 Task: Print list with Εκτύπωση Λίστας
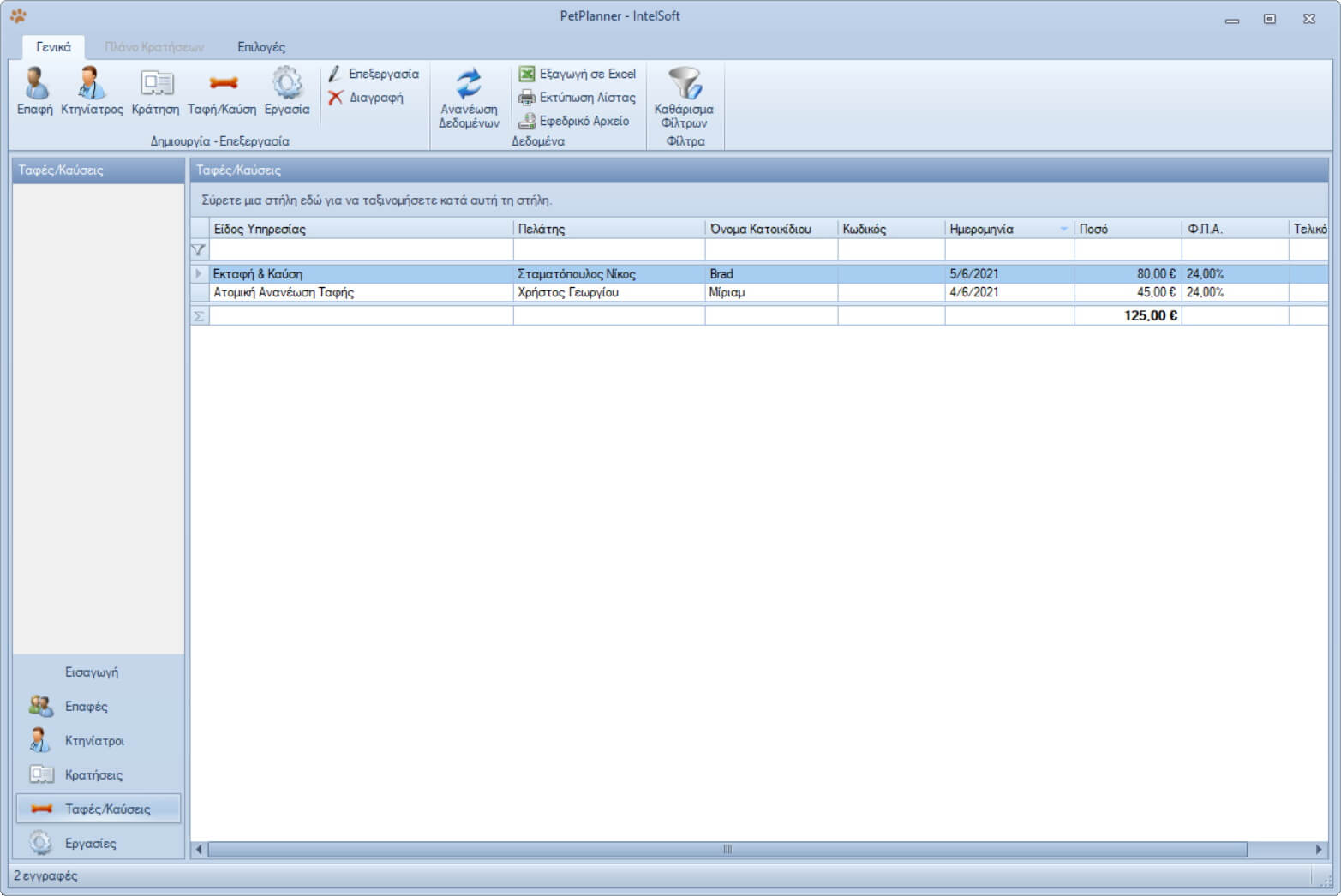pyautogui.click(x=578, y=98)
